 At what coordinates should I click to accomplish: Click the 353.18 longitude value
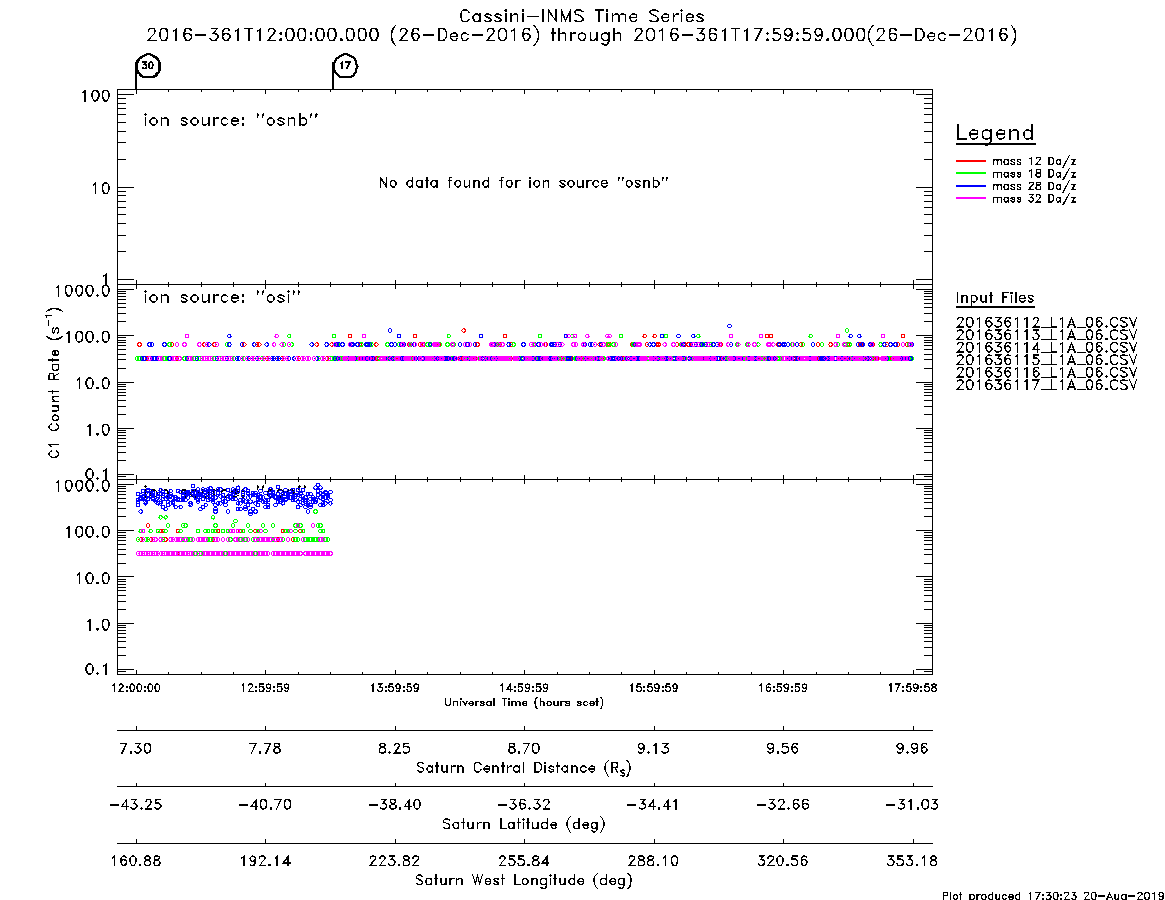912,861
